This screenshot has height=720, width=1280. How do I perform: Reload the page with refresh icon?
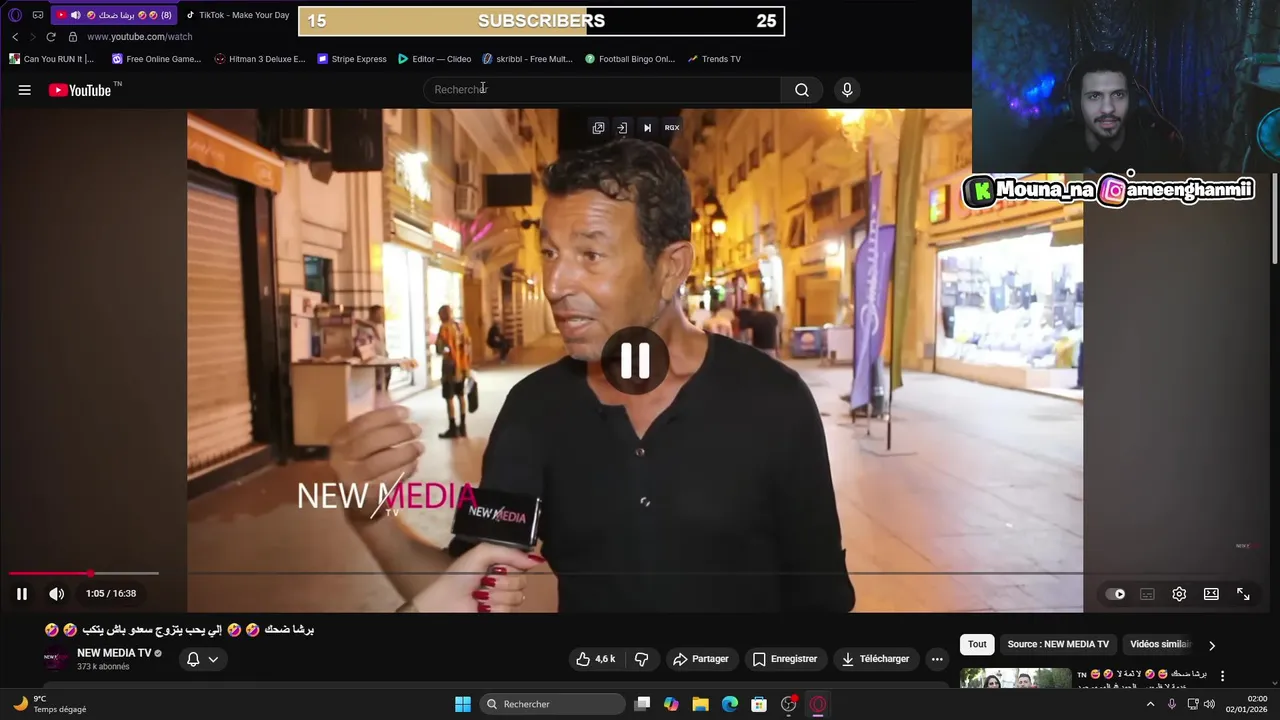pyautogui.click(x=51, y=37)
